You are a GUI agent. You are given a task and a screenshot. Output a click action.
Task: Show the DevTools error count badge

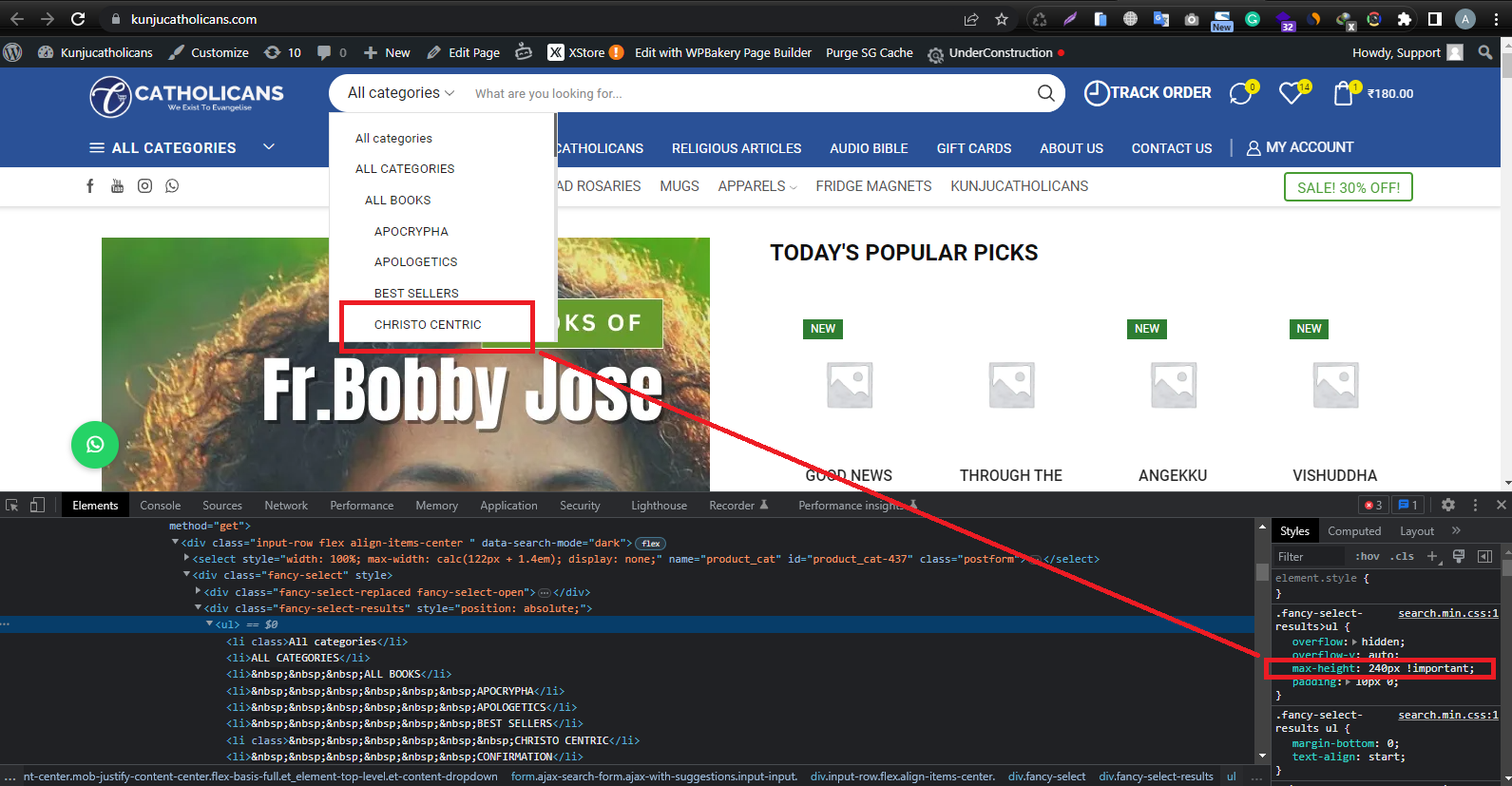tap(1373, 506)
